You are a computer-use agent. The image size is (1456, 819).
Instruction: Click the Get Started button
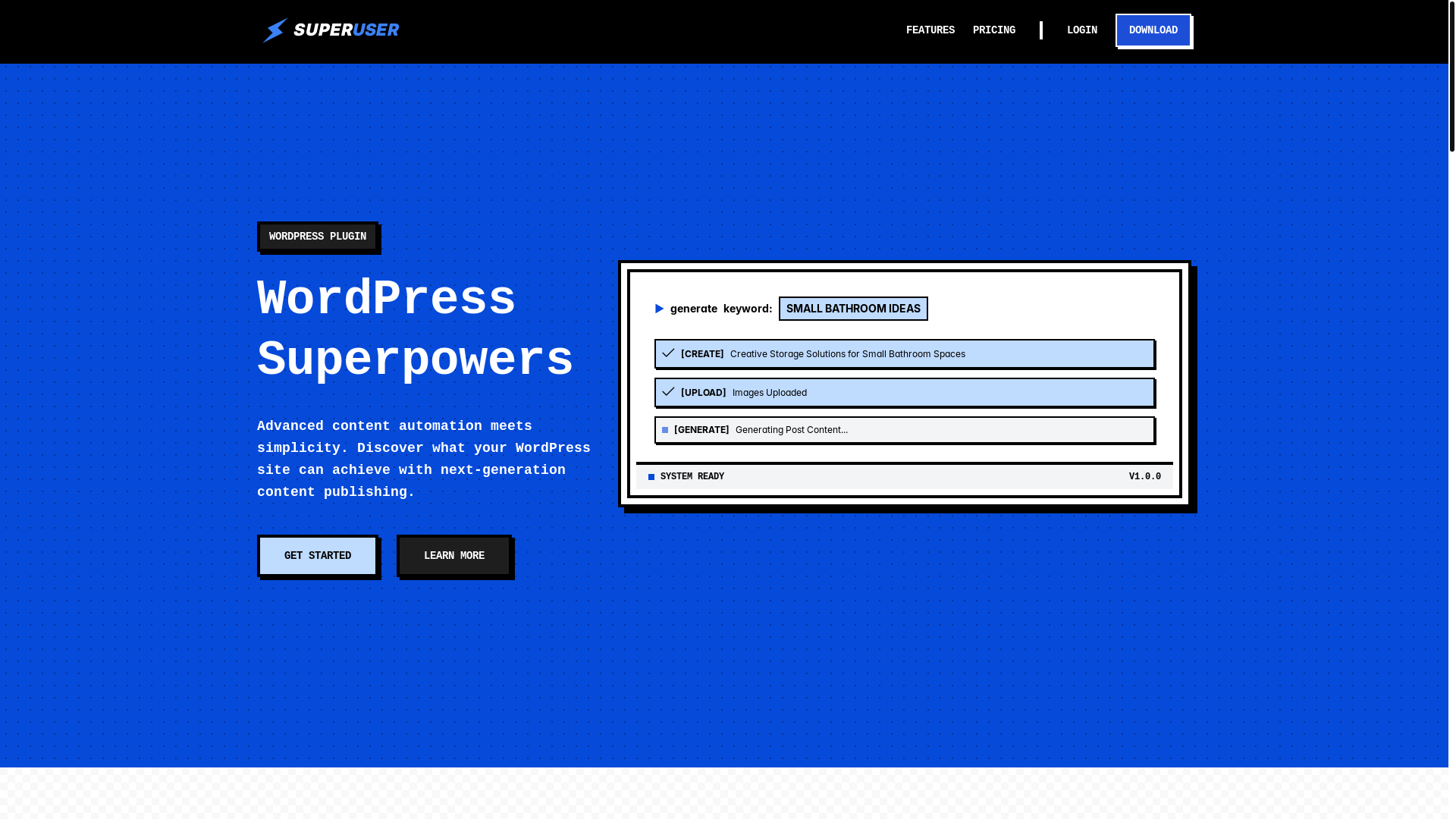(318, 556)
